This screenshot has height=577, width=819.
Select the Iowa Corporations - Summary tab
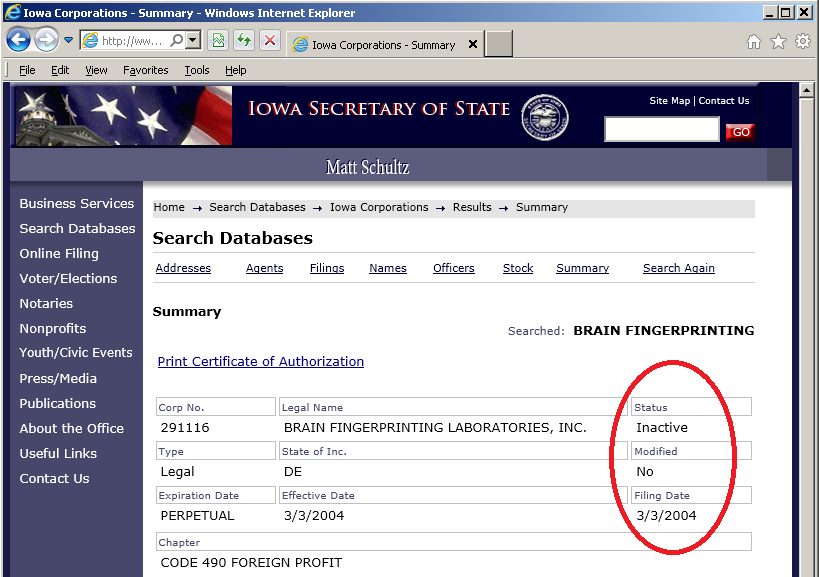pyautogui.click(x=384, y=44)
